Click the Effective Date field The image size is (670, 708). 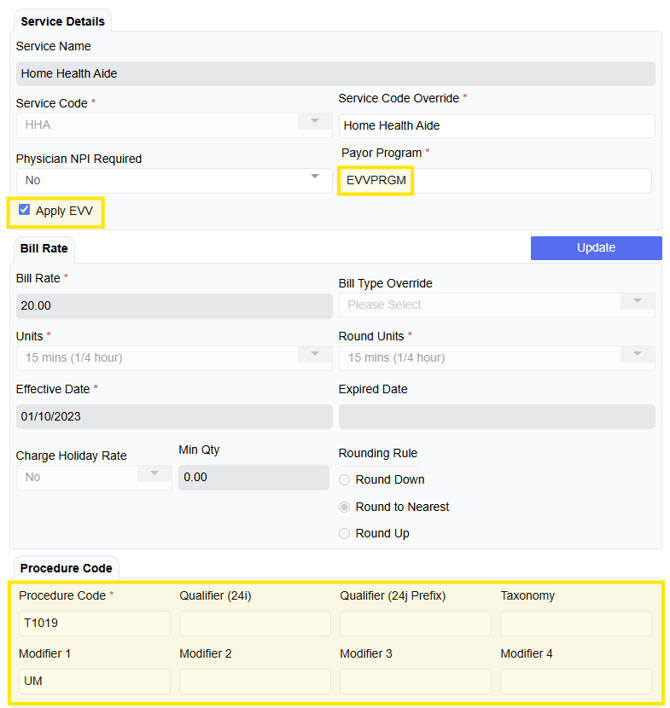174,417
